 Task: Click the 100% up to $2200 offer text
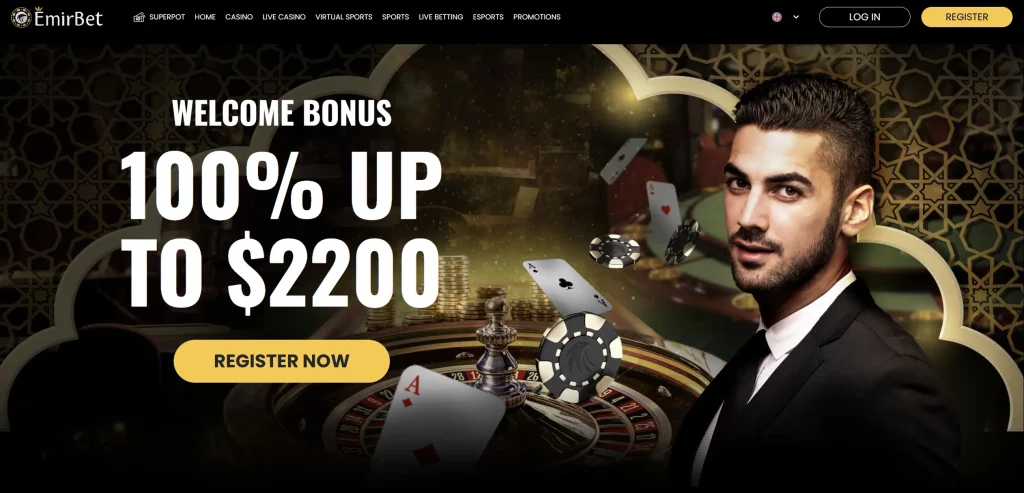pyautogui.click(x=281, y=231)
